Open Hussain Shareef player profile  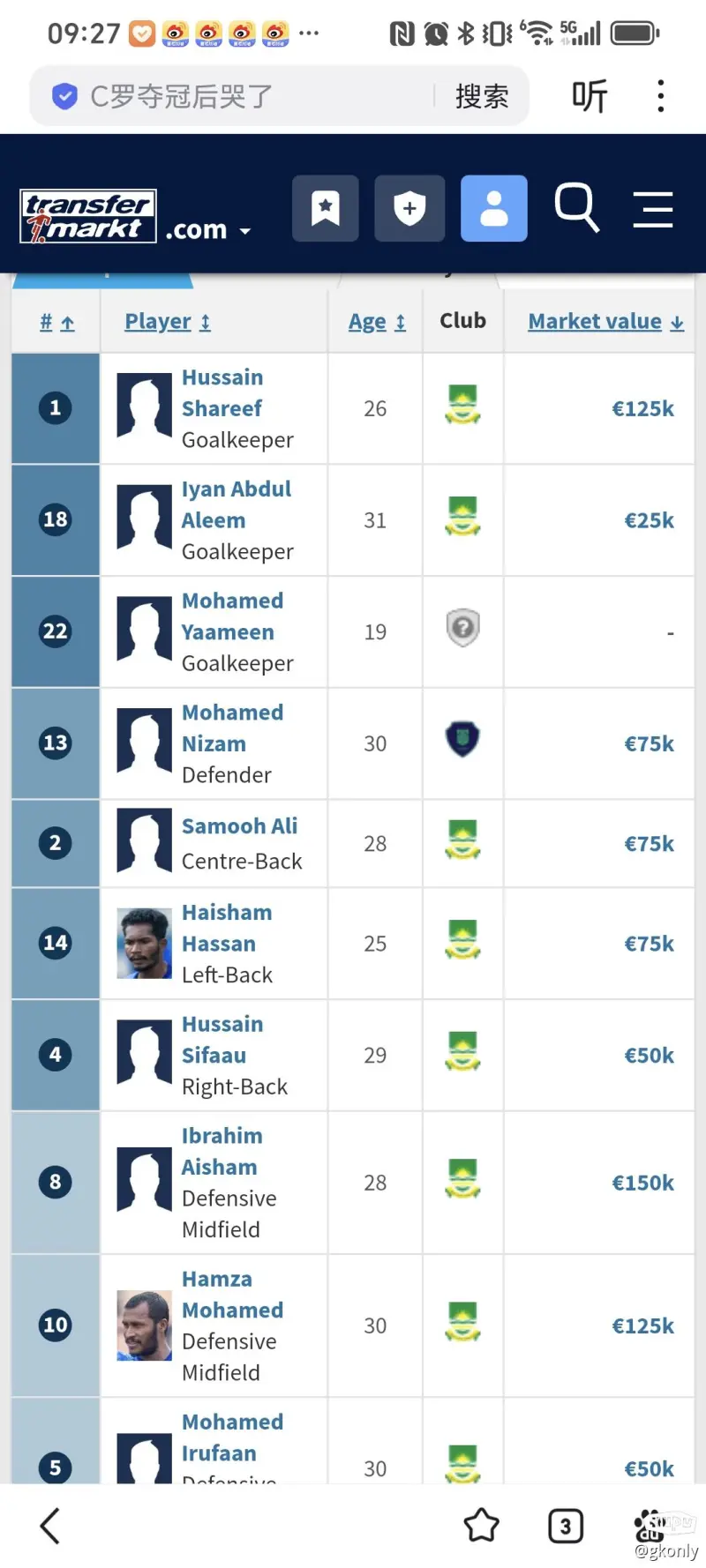222,392
